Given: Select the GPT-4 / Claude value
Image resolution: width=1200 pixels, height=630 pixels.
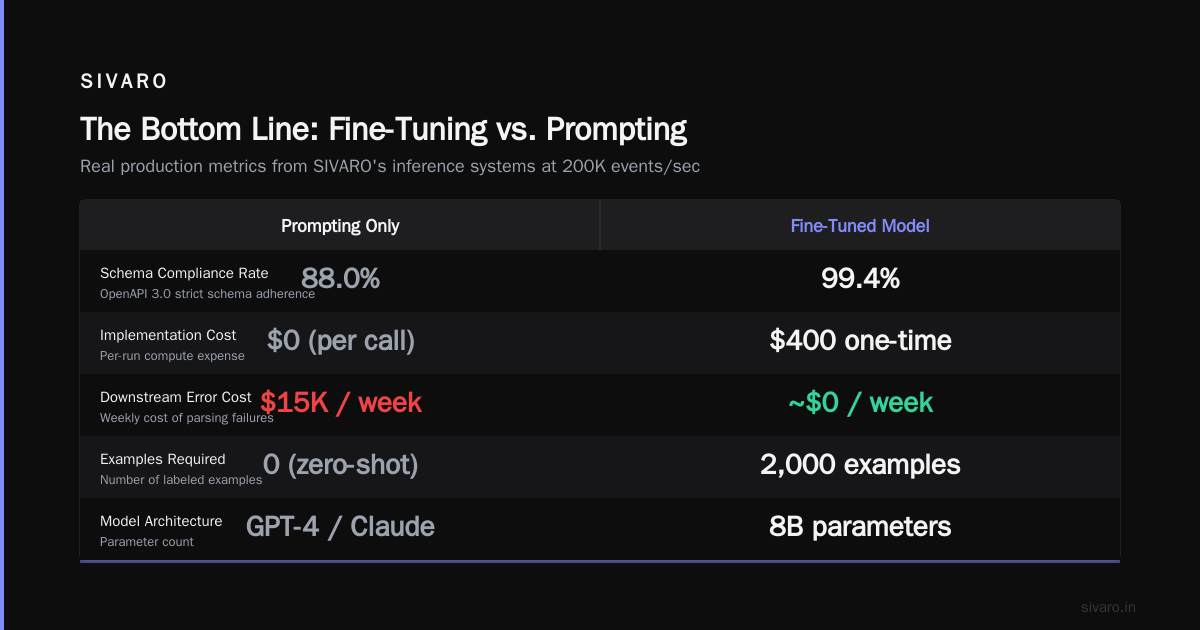Looking at the screenshot, I should coord(340,527).
